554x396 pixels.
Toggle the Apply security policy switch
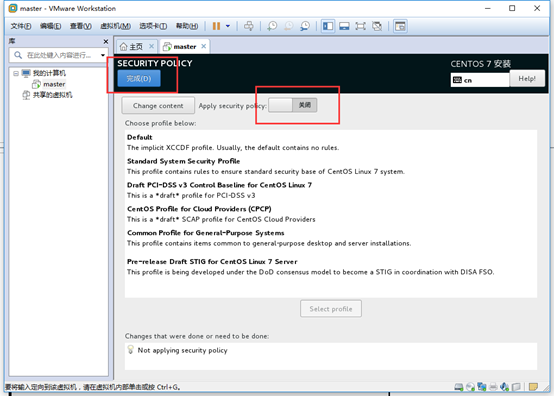tap(293, 105)
